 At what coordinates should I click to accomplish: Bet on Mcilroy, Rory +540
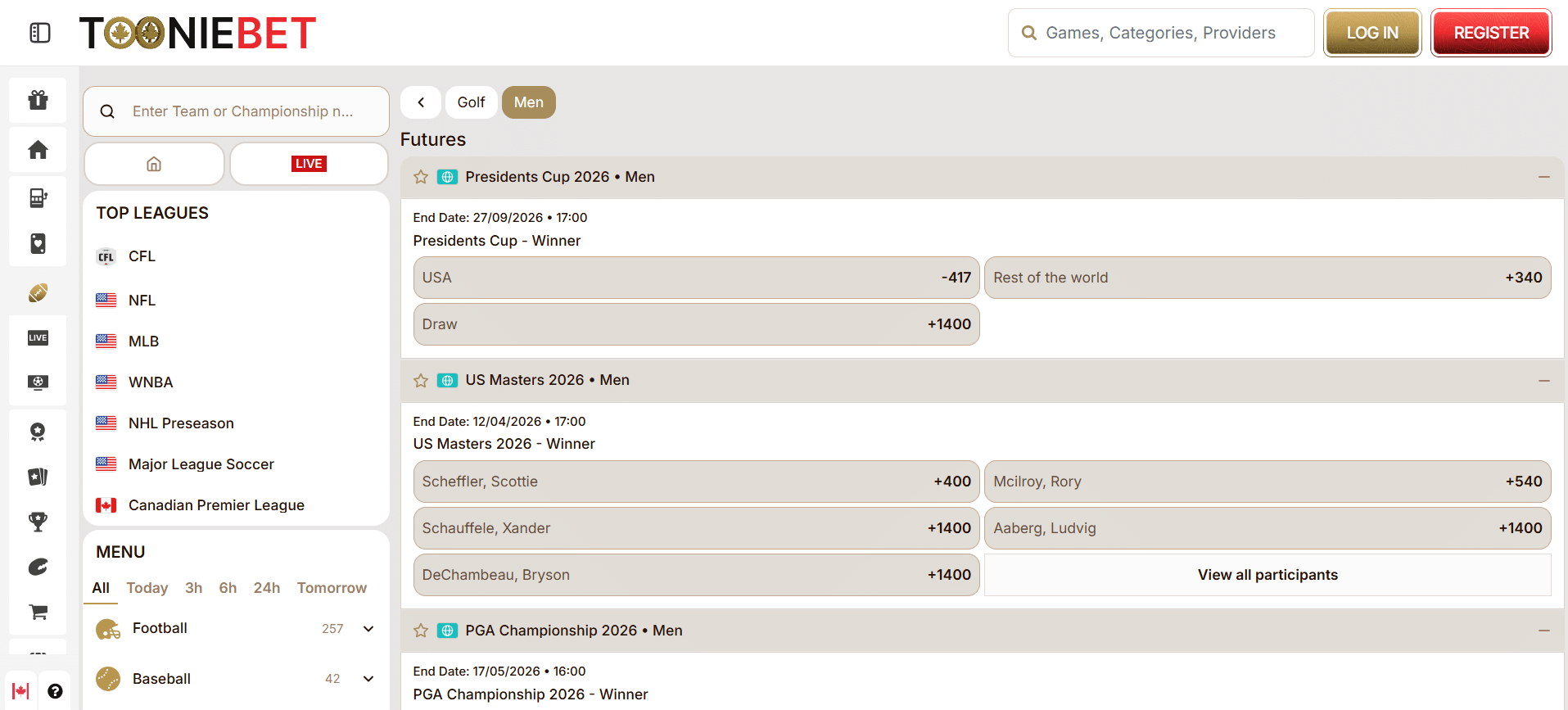1268,482
